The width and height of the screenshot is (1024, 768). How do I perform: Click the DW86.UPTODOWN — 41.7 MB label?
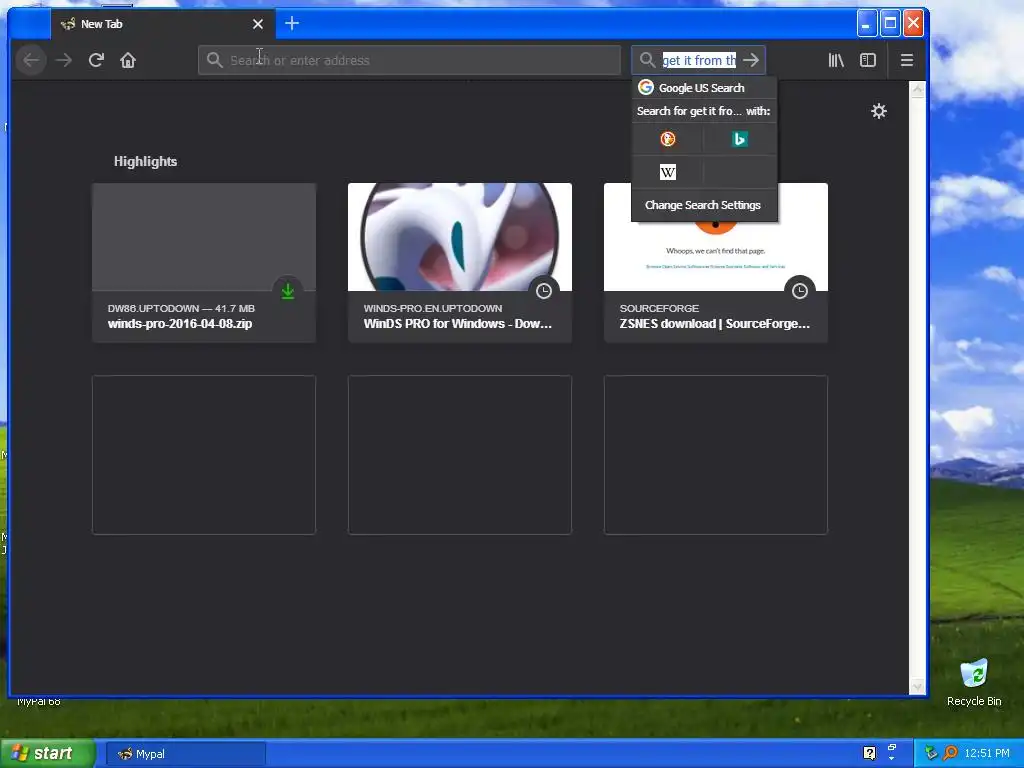181,308
